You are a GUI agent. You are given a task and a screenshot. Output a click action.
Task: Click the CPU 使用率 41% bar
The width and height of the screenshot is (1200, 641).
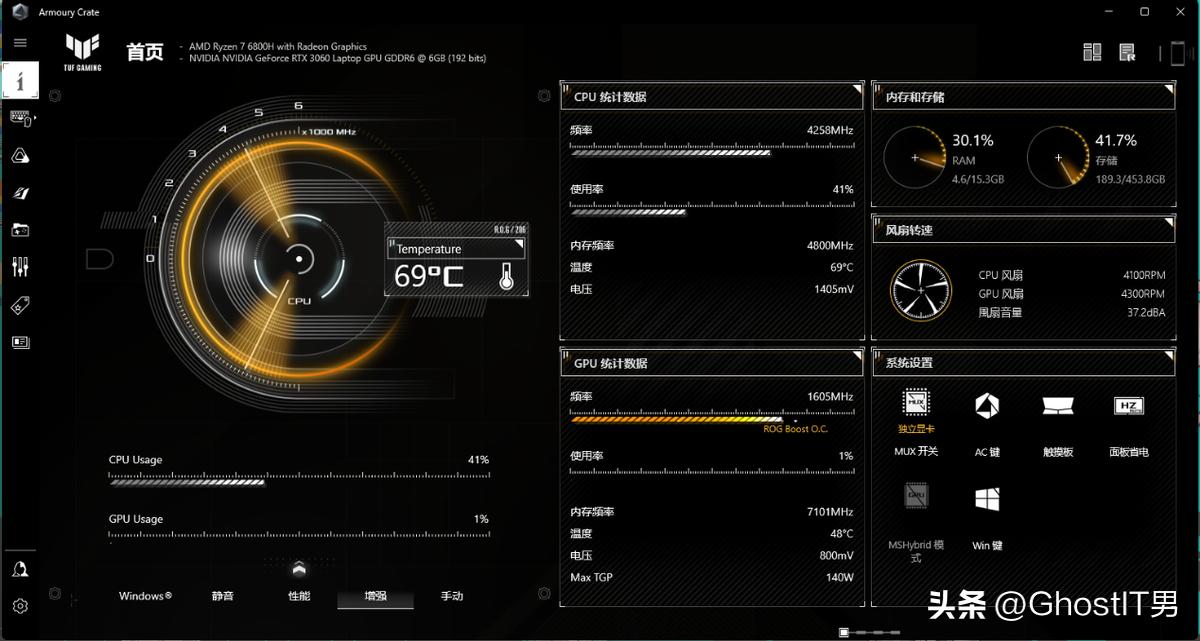(711, 211)
